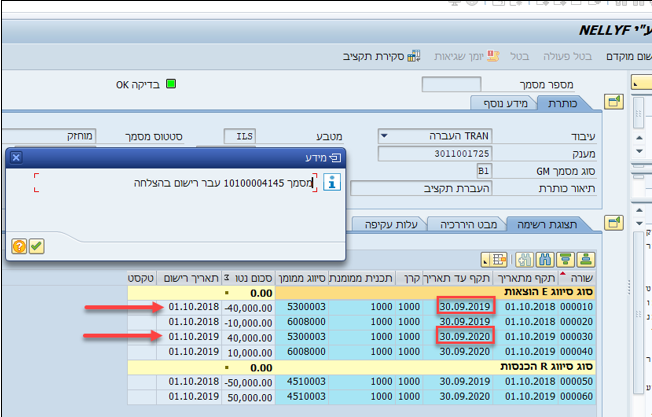
Task: Switch to the מידע נוסף tab
Action: (x=505, y=103)
